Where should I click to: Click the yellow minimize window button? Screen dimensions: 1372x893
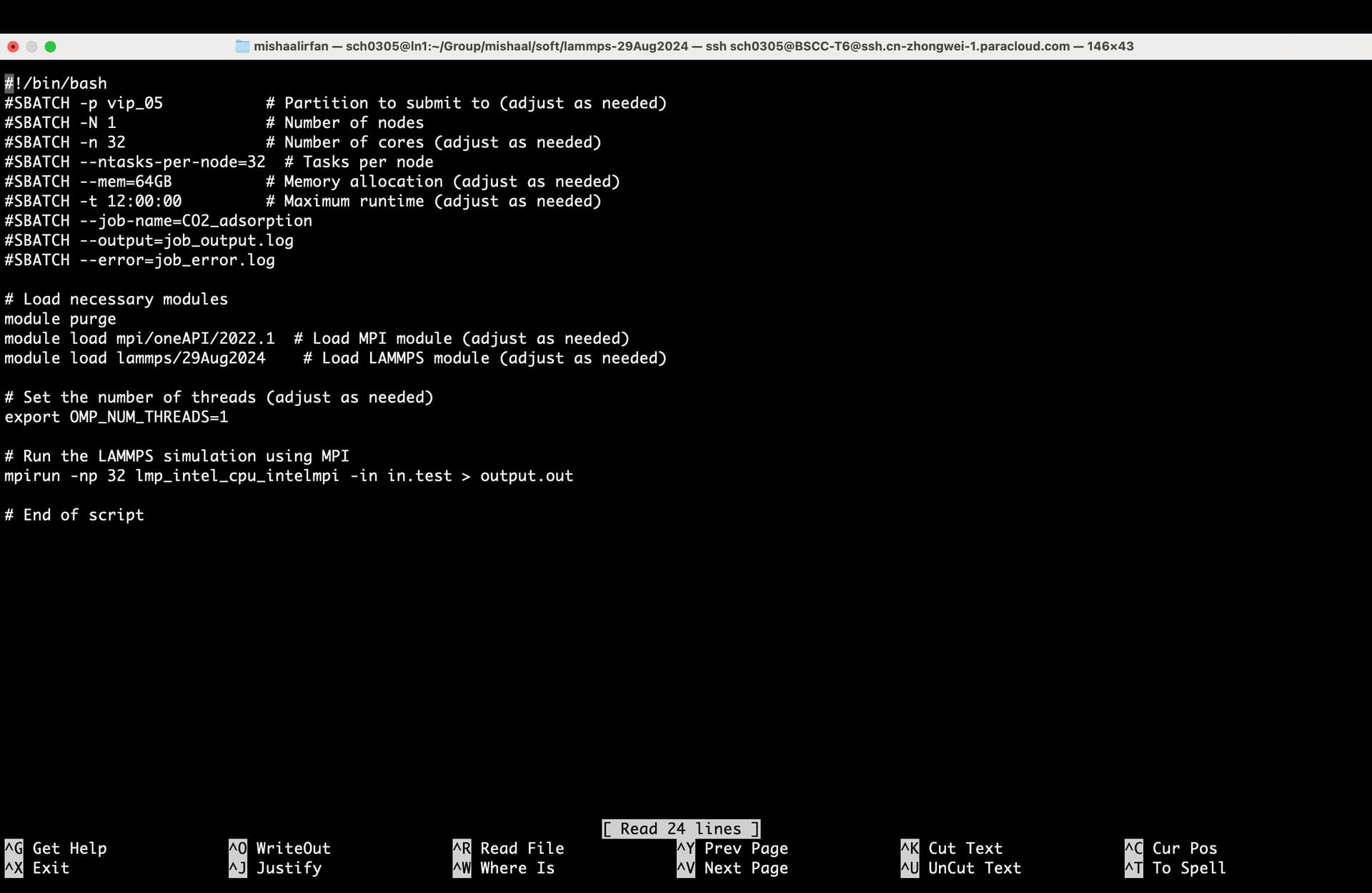click(31, 46)
